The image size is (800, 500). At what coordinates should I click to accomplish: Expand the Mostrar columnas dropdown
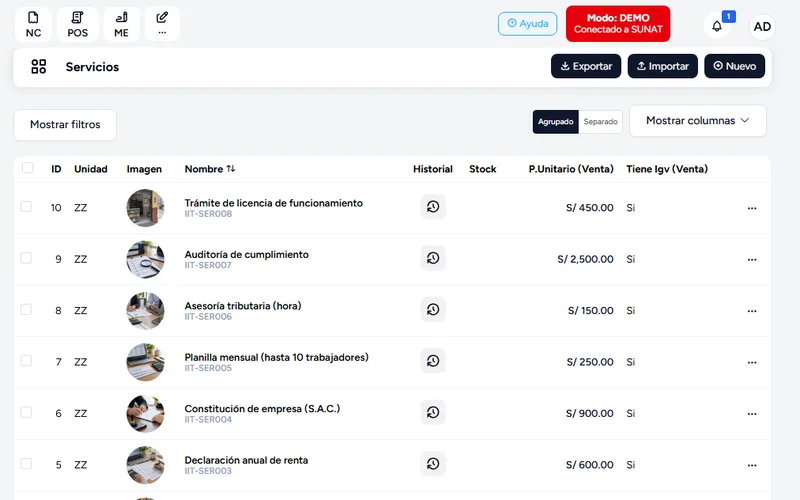tap(697, 121)
